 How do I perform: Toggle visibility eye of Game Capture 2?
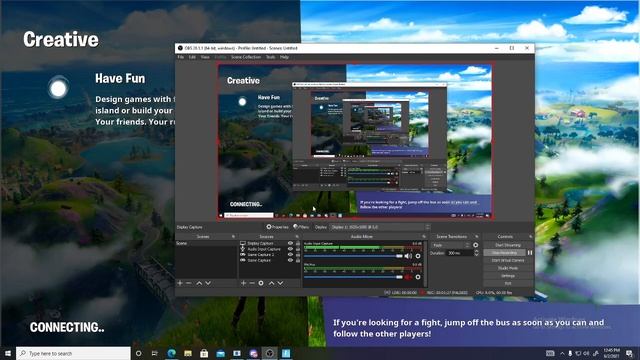[290, 255]
